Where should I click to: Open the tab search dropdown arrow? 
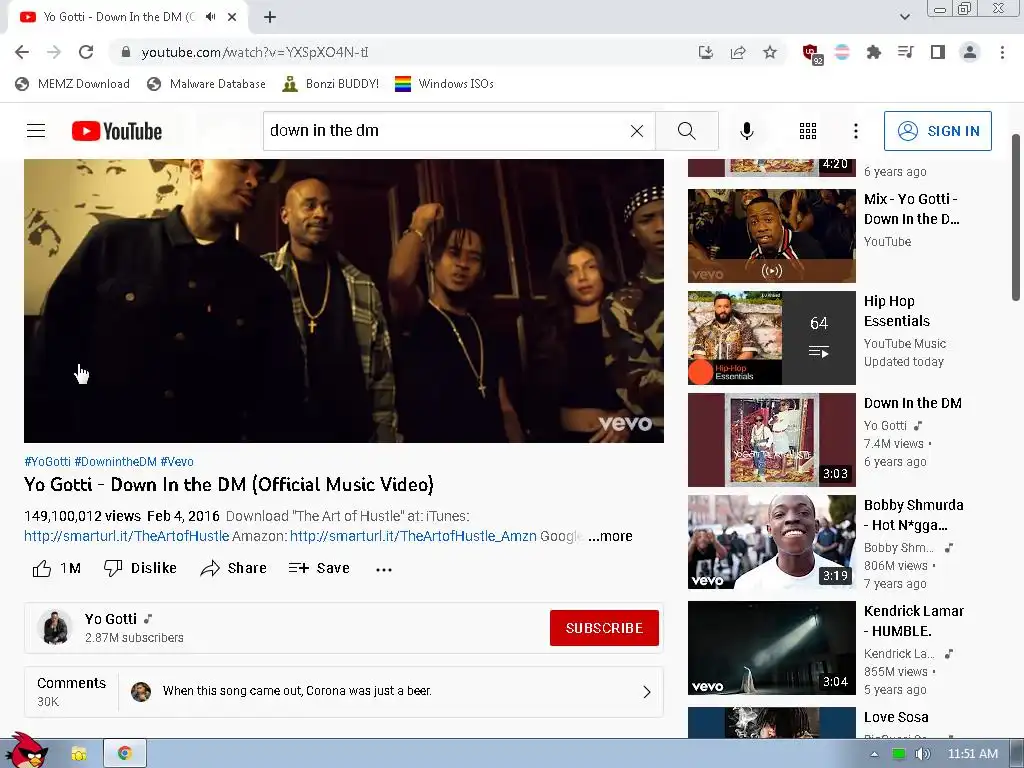pos(904,17)
